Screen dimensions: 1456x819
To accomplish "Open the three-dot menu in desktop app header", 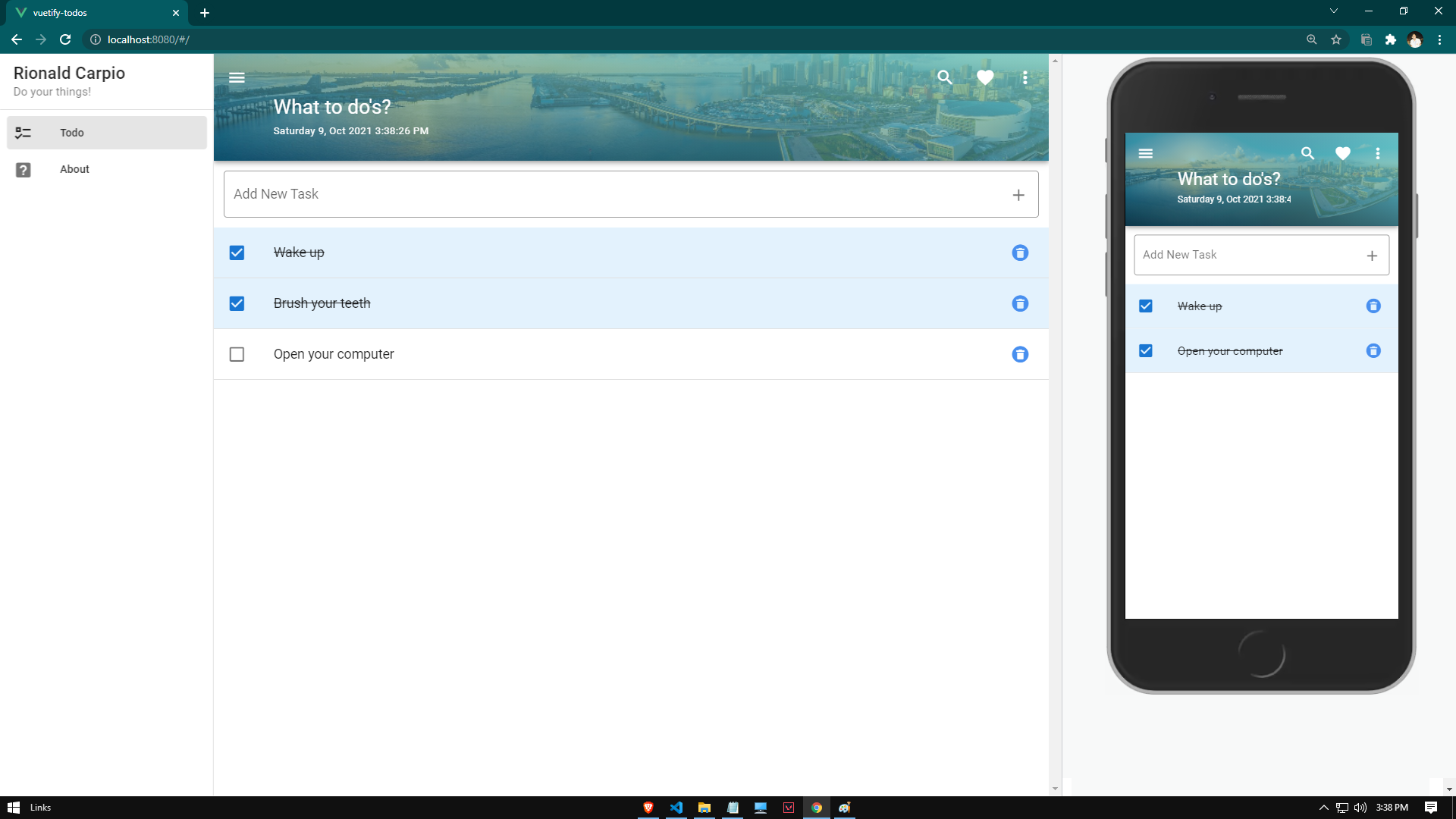I will coord(1025,77).
